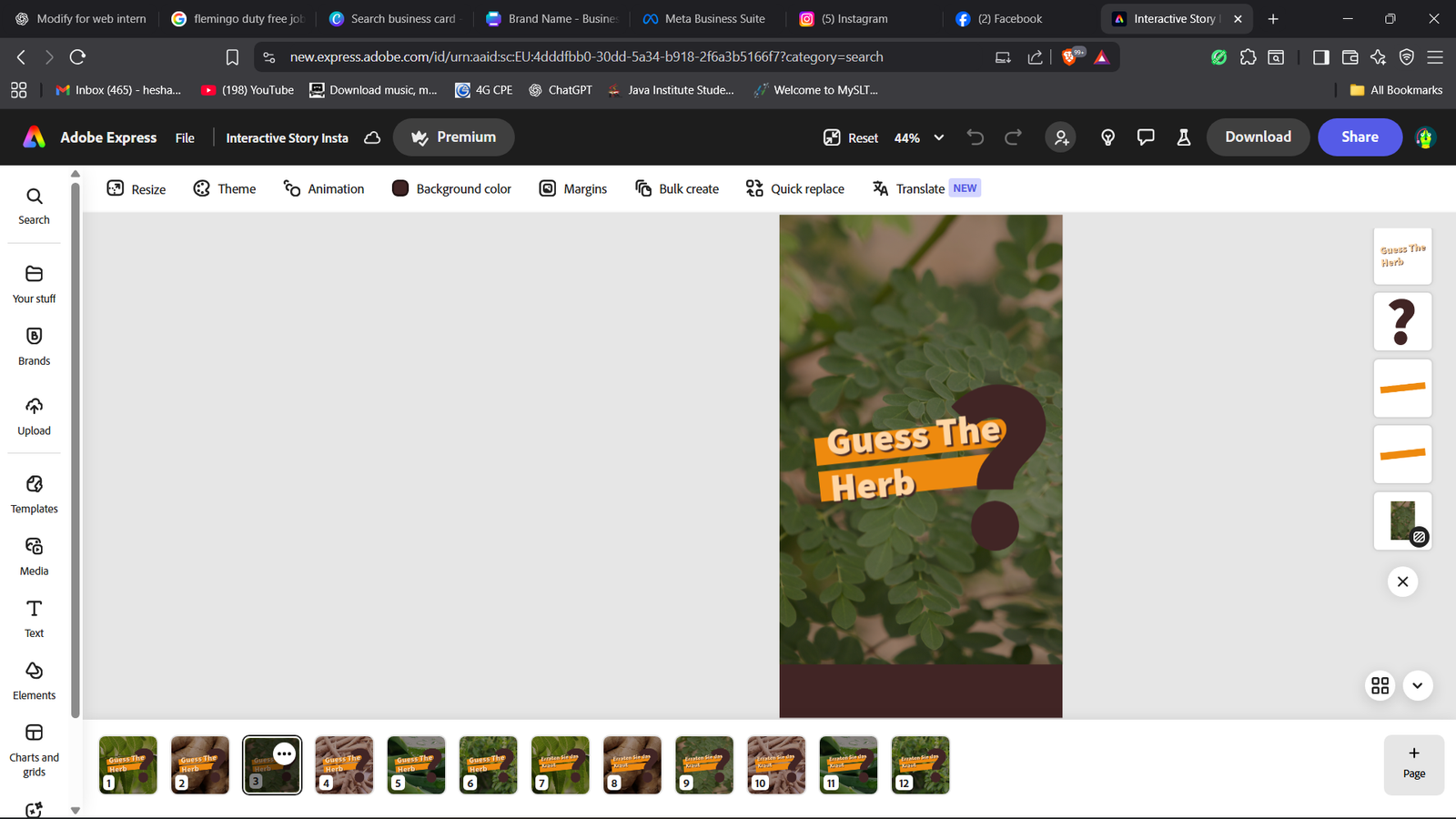Switch to the Meta Business Suite tab
This screenshot has width=1456, height=819.
[704, 18]
